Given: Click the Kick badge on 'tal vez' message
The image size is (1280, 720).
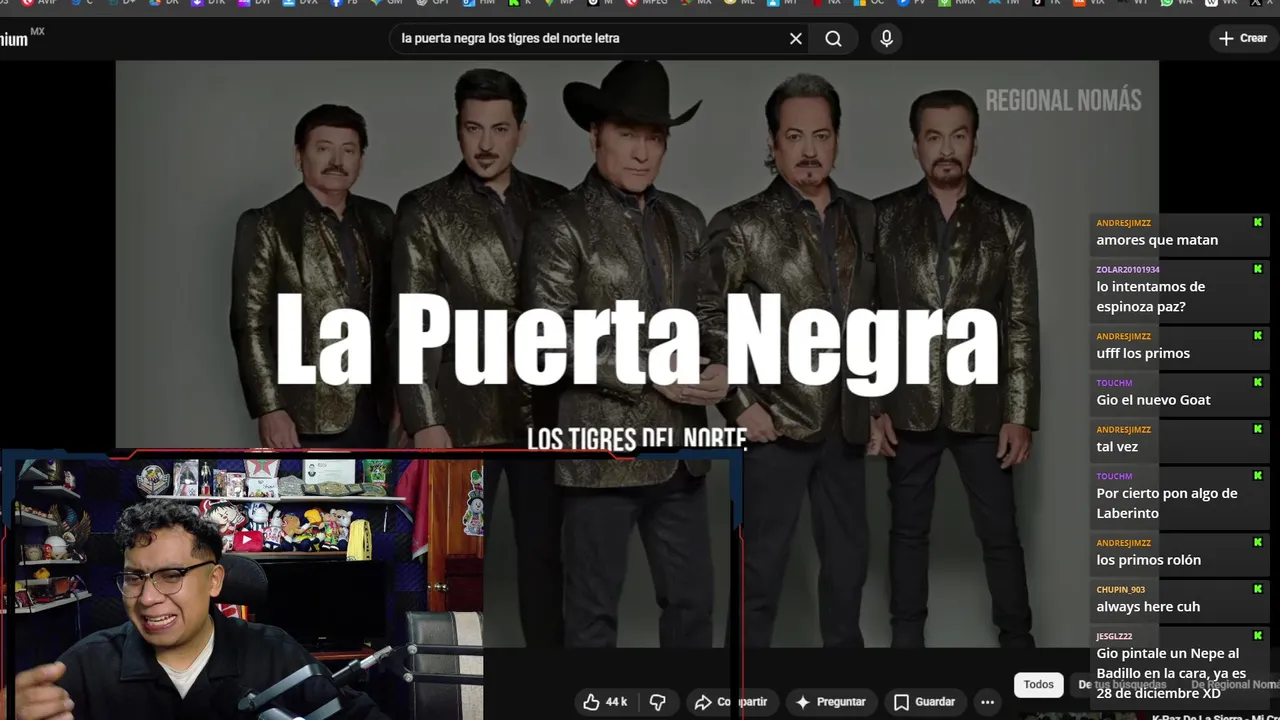Looking at the screenshot, I should [x=1258, y=429].
